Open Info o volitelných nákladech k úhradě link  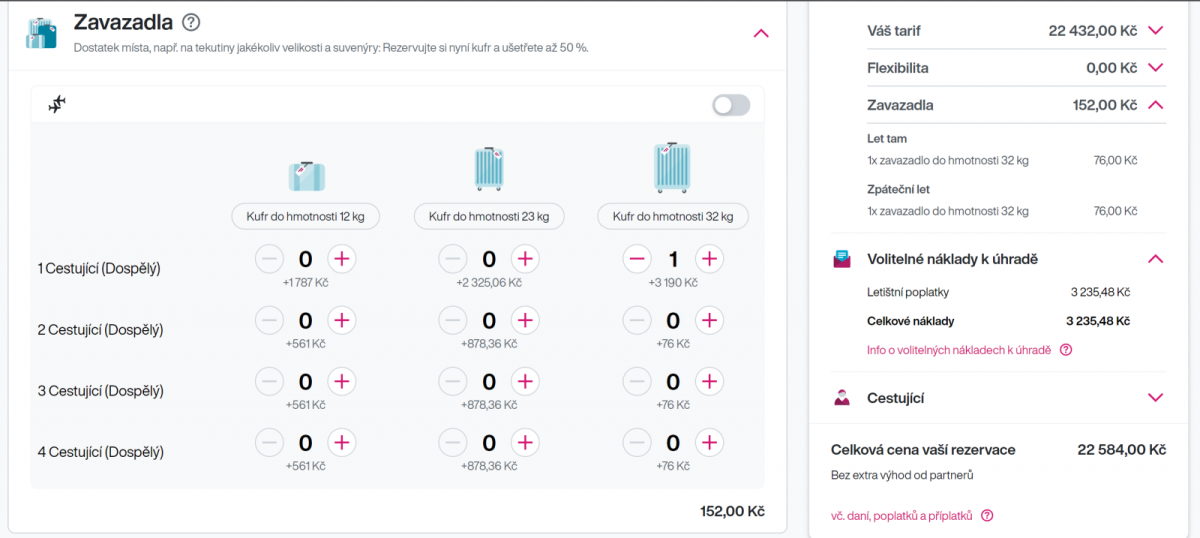(958, 350)
